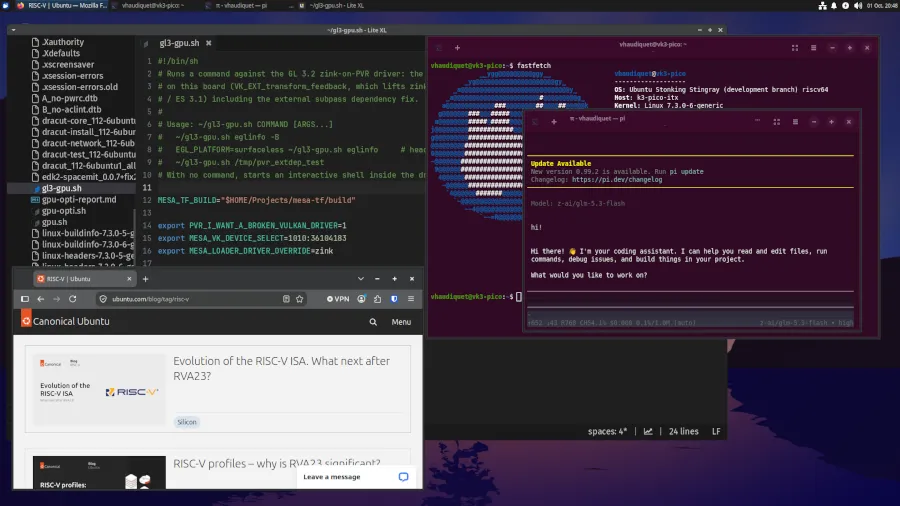This screenshot has width=900, height=506.
Task: Select A_no-pwrc.dtb in the file tree
Action: click(x=69, y=98)
